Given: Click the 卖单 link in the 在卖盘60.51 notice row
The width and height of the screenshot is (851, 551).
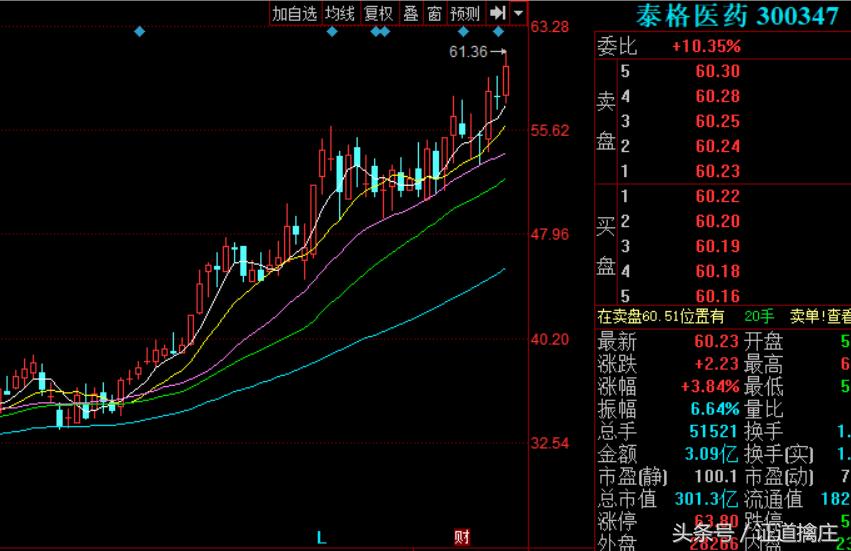Looking at the screenshot, I should tap(805, 316).
